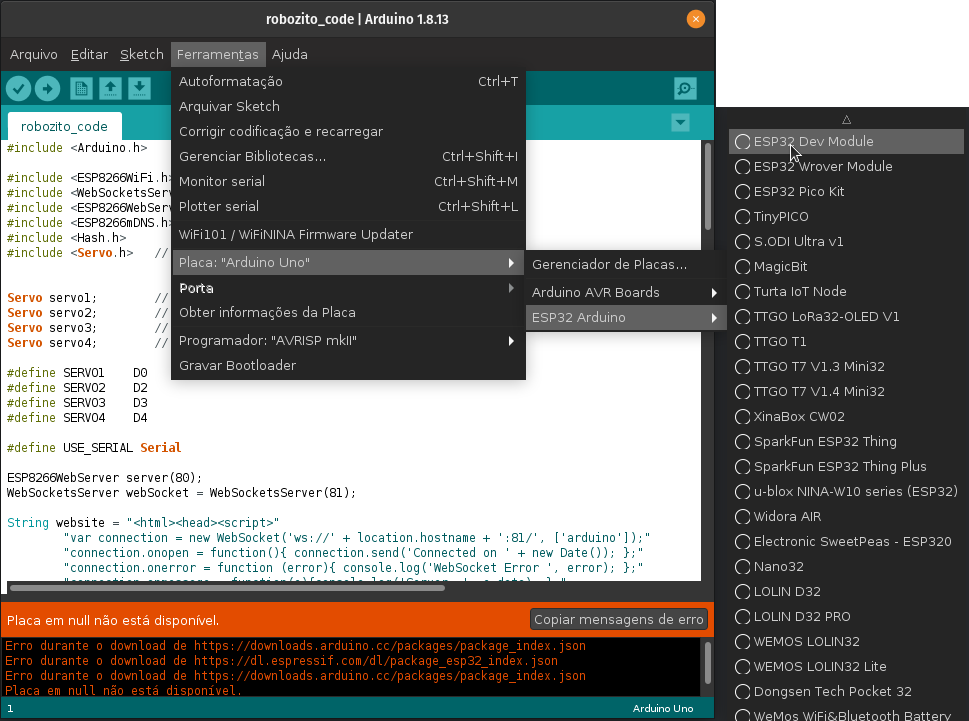Launch WiFi101 / WiFiNINA Firmware Updater

coord(348,235)
